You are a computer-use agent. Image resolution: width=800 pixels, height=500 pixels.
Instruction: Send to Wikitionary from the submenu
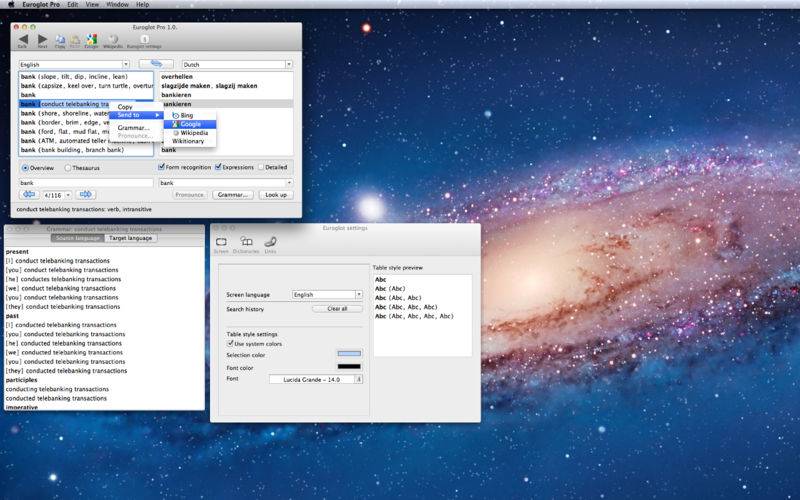(190, 141)
